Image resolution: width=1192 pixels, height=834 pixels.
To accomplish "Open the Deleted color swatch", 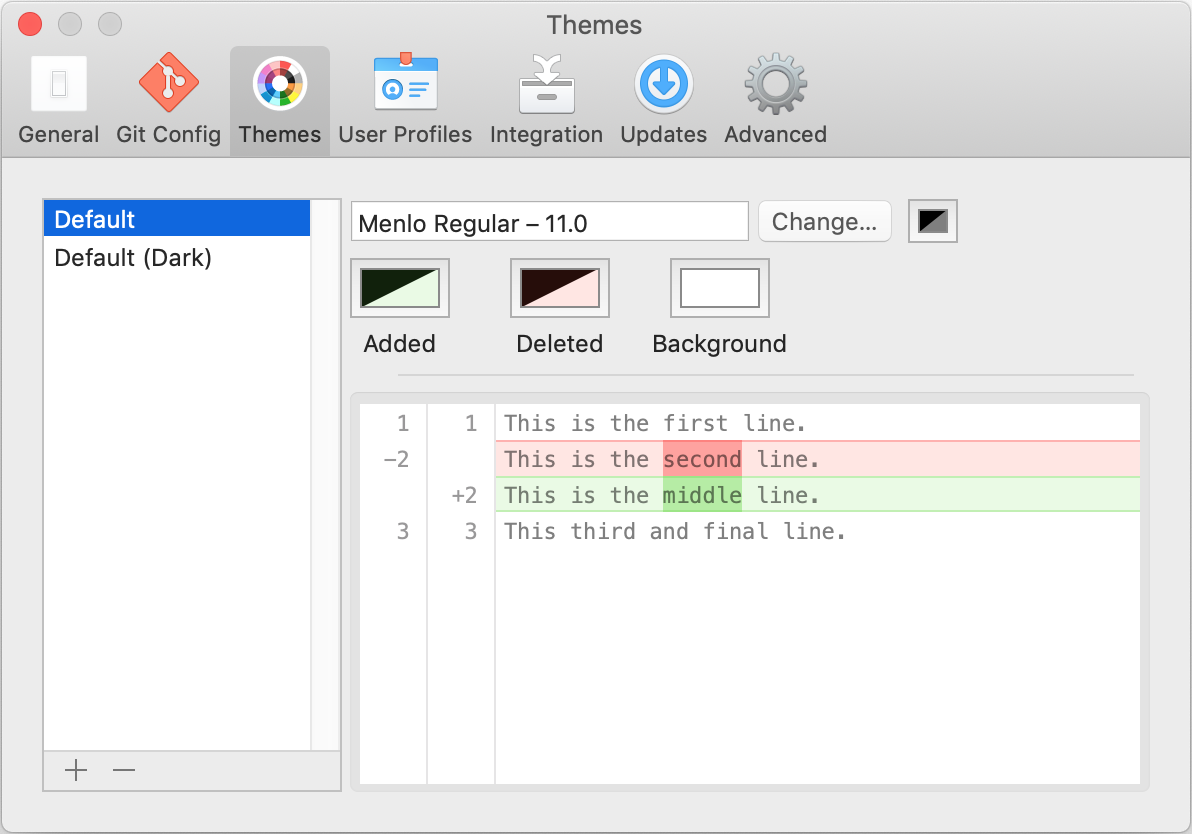I will (559, 288).
